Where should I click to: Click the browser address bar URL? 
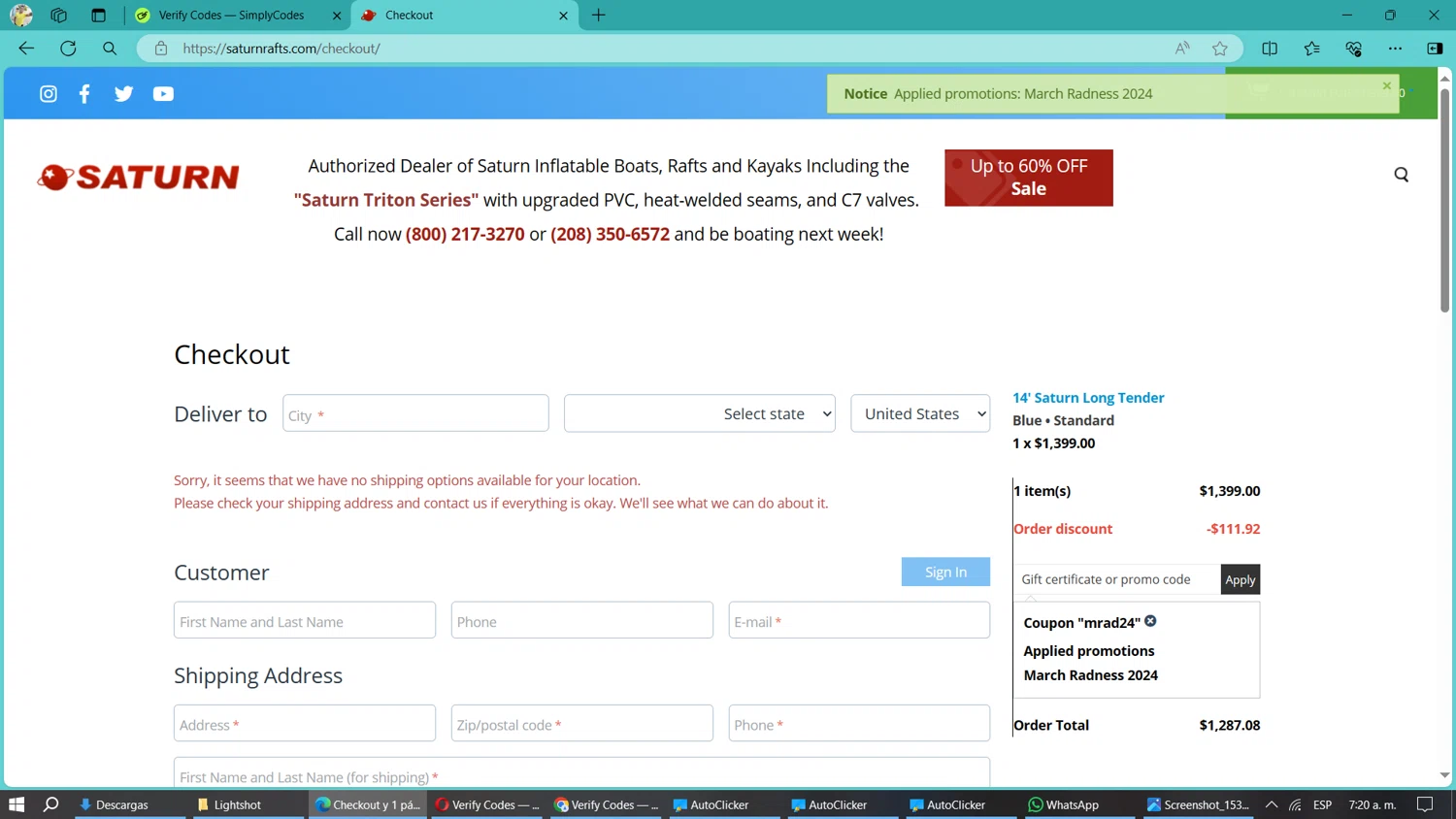tap(281, 49)
